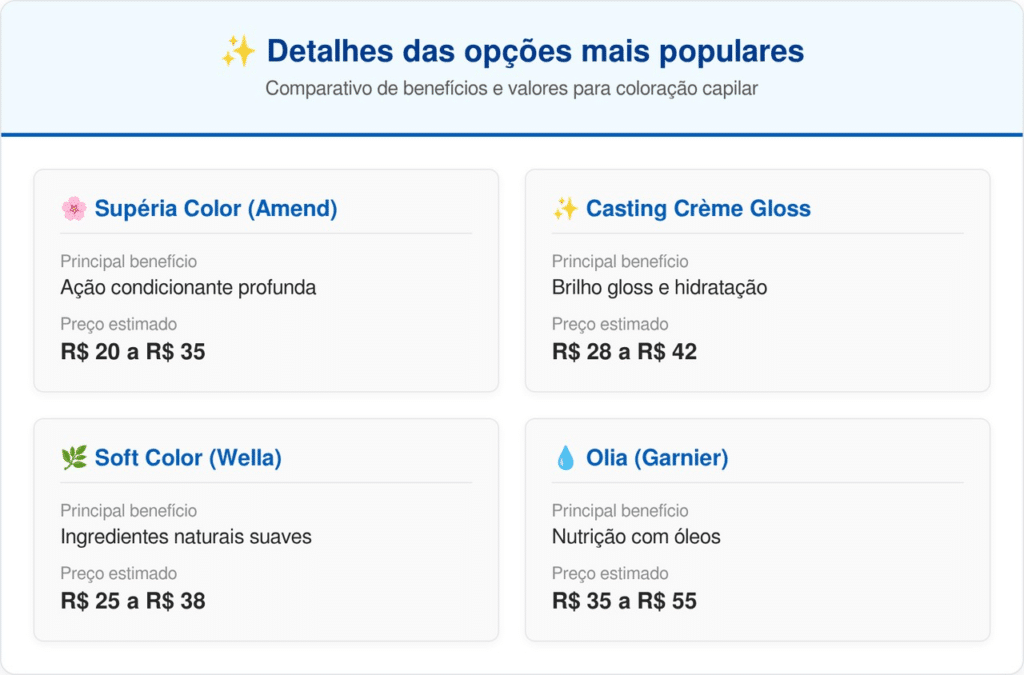Open the Supéria Color (Amend) title

(216, 209)
